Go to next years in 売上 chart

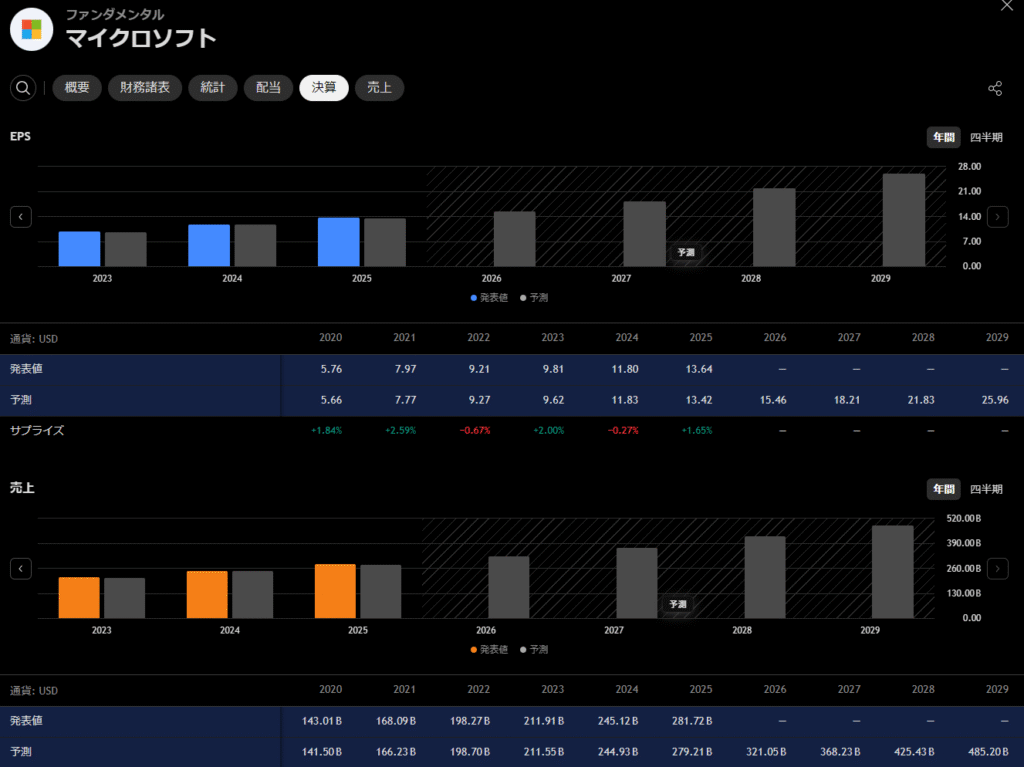coord(997,568)
